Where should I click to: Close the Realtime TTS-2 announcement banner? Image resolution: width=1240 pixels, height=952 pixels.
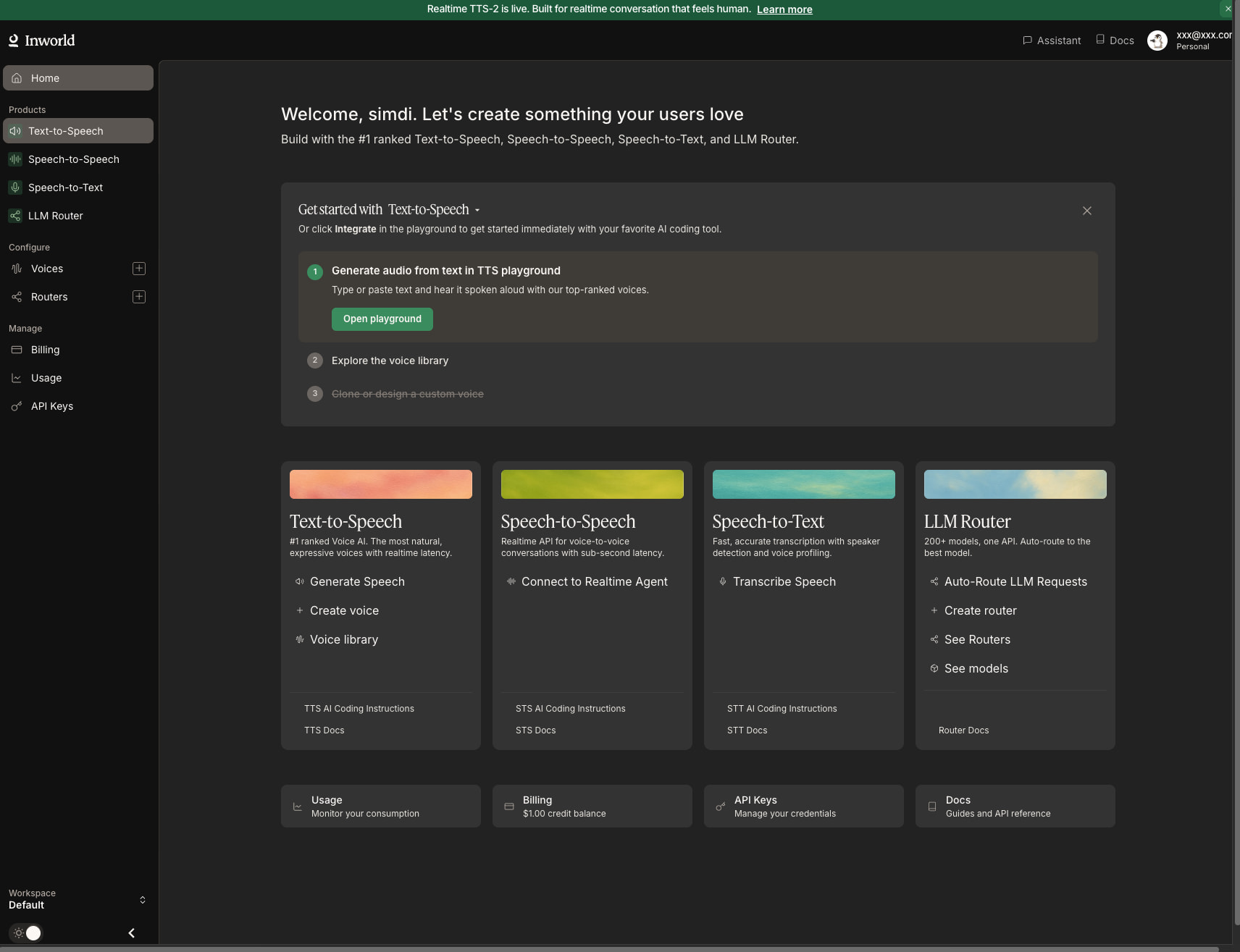click(1228, 9)
